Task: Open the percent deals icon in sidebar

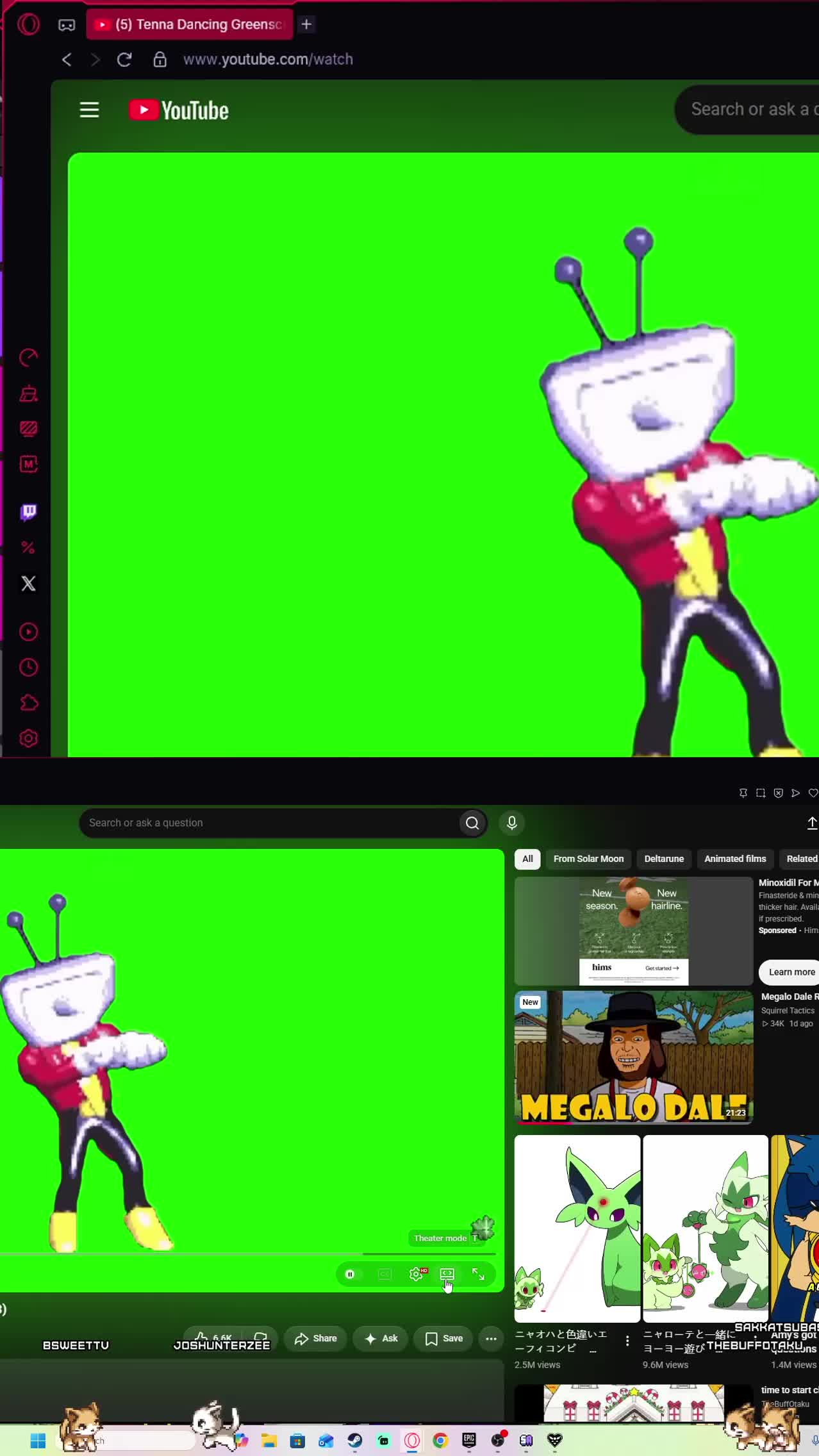Action: click(28, 547)
